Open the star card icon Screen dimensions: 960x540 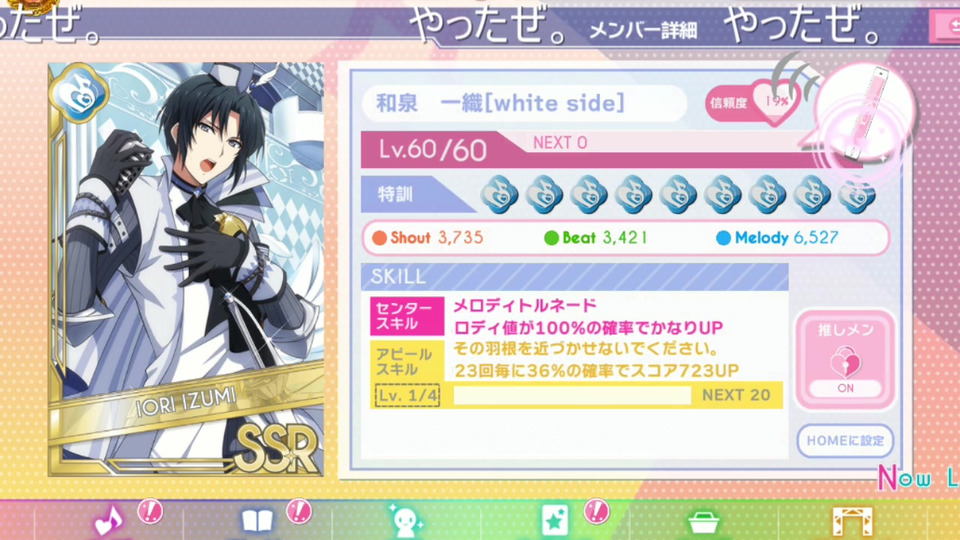tap(555, 522)
